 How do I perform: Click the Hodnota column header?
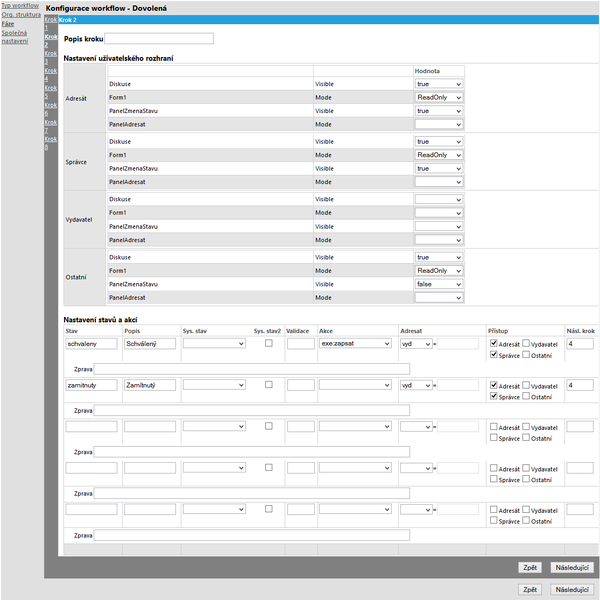427,71
